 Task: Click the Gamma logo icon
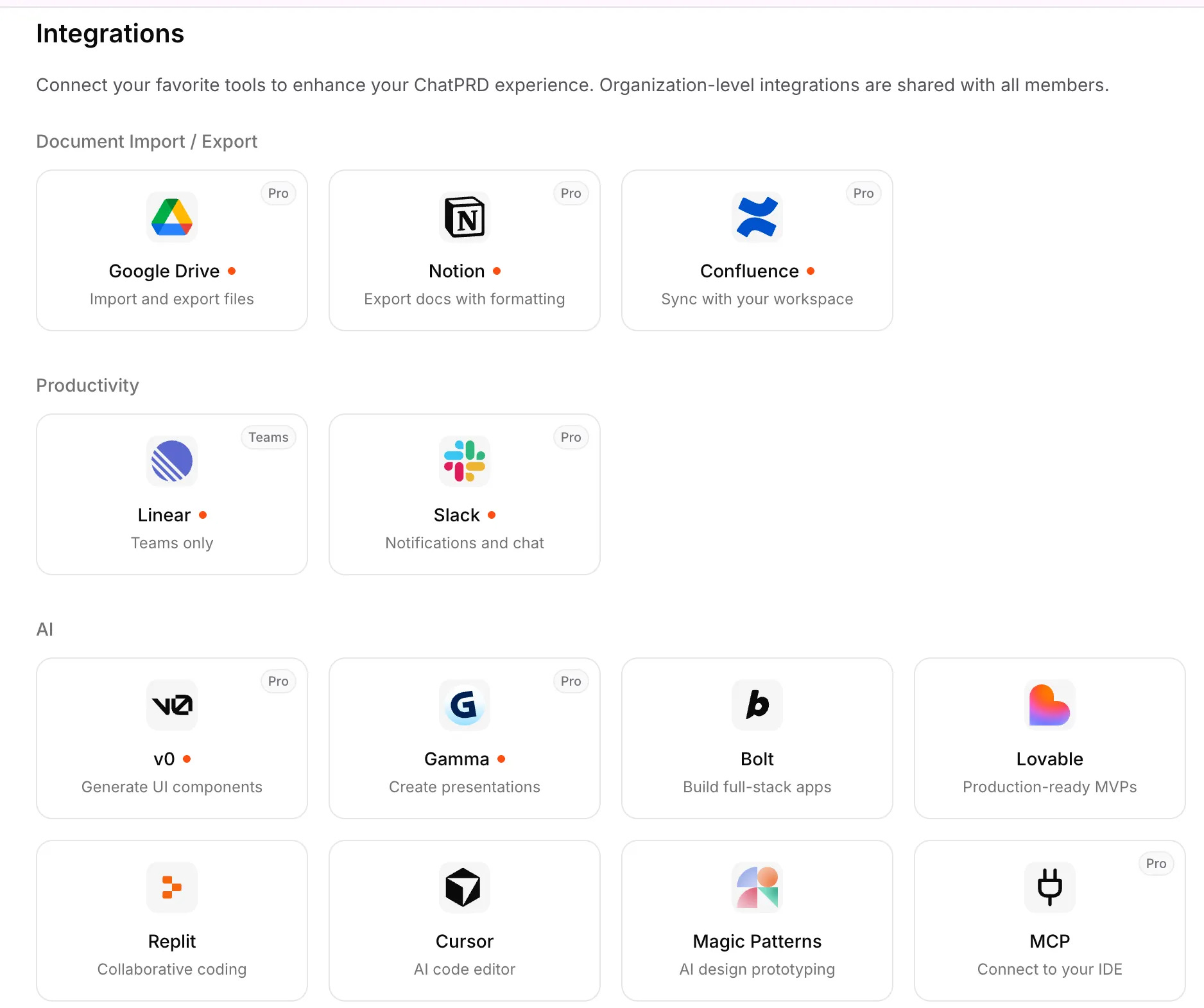point(465,705)
